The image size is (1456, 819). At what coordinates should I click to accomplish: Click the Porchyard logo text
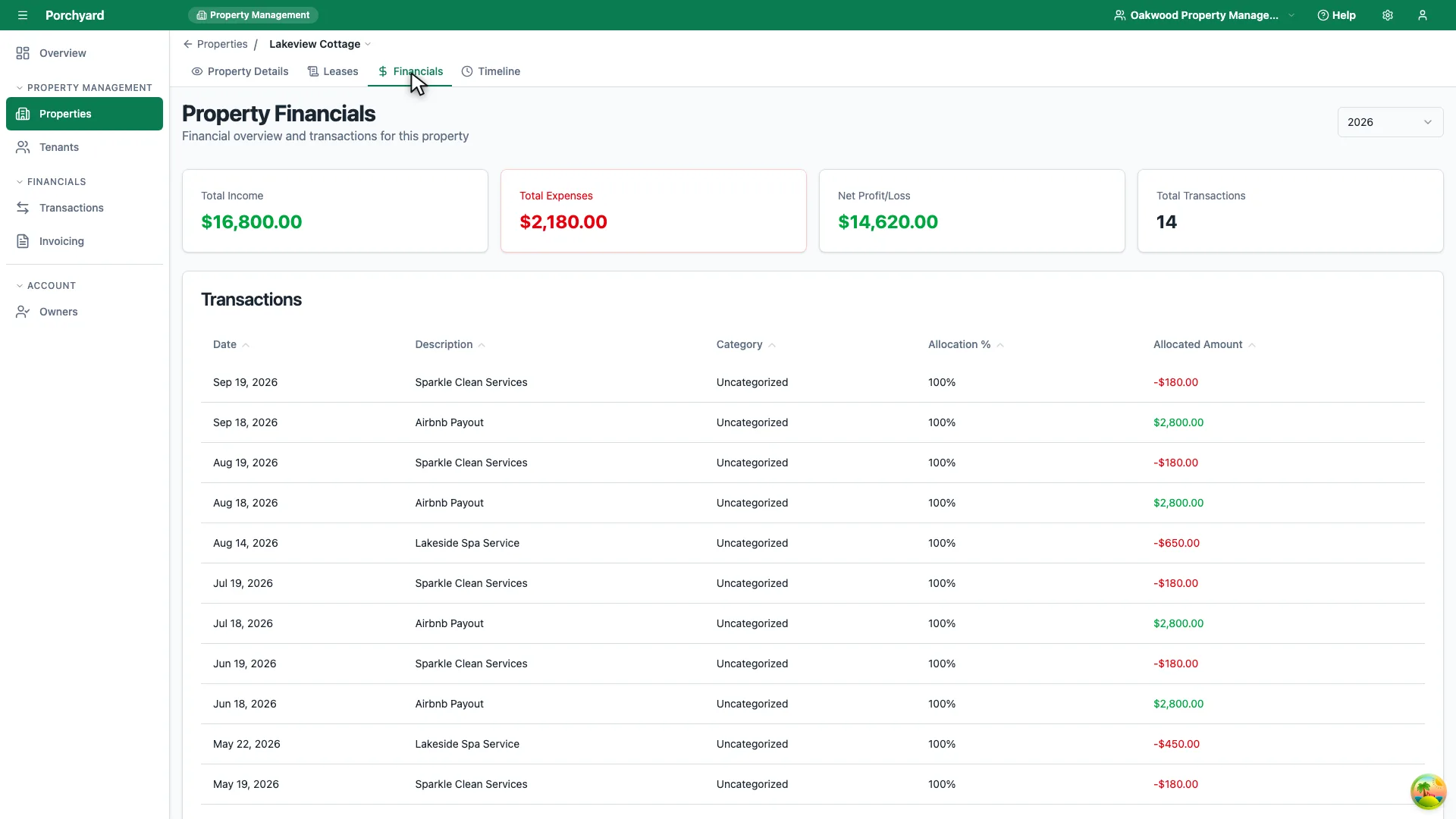point(74,15)
